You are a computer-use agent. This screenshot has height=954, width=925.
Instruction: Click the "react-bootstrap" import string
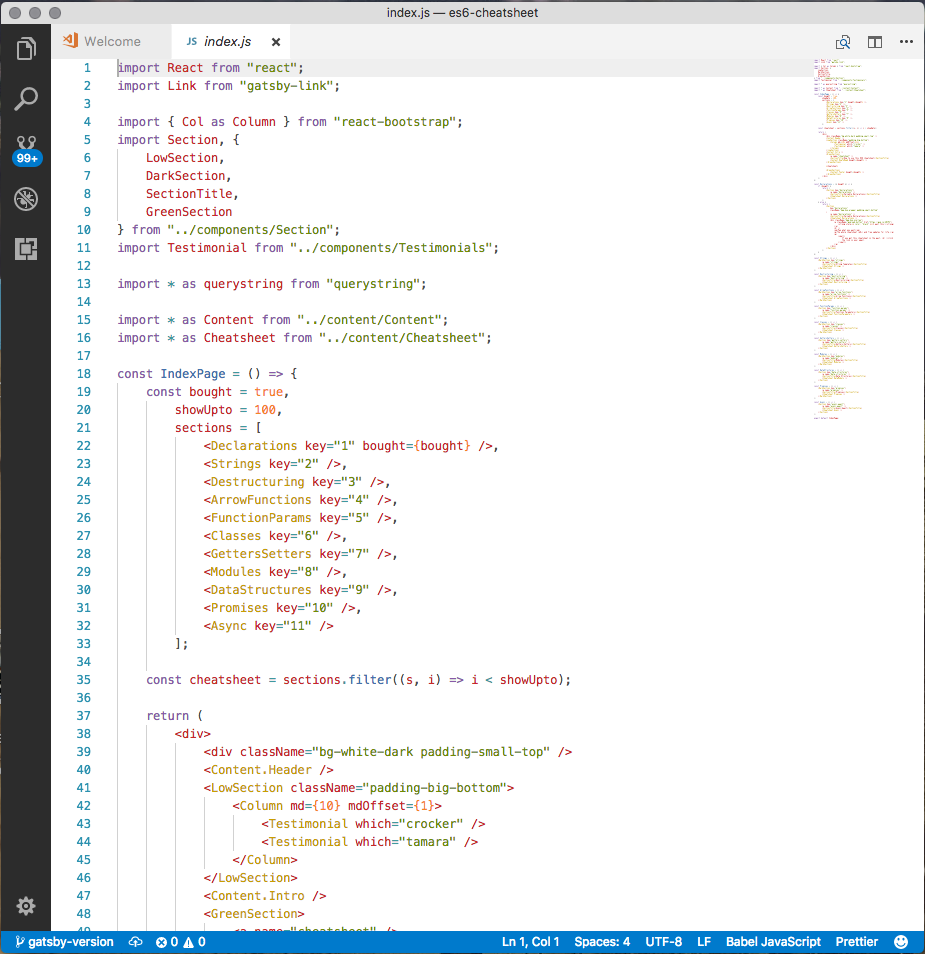[x=394, y=122]
